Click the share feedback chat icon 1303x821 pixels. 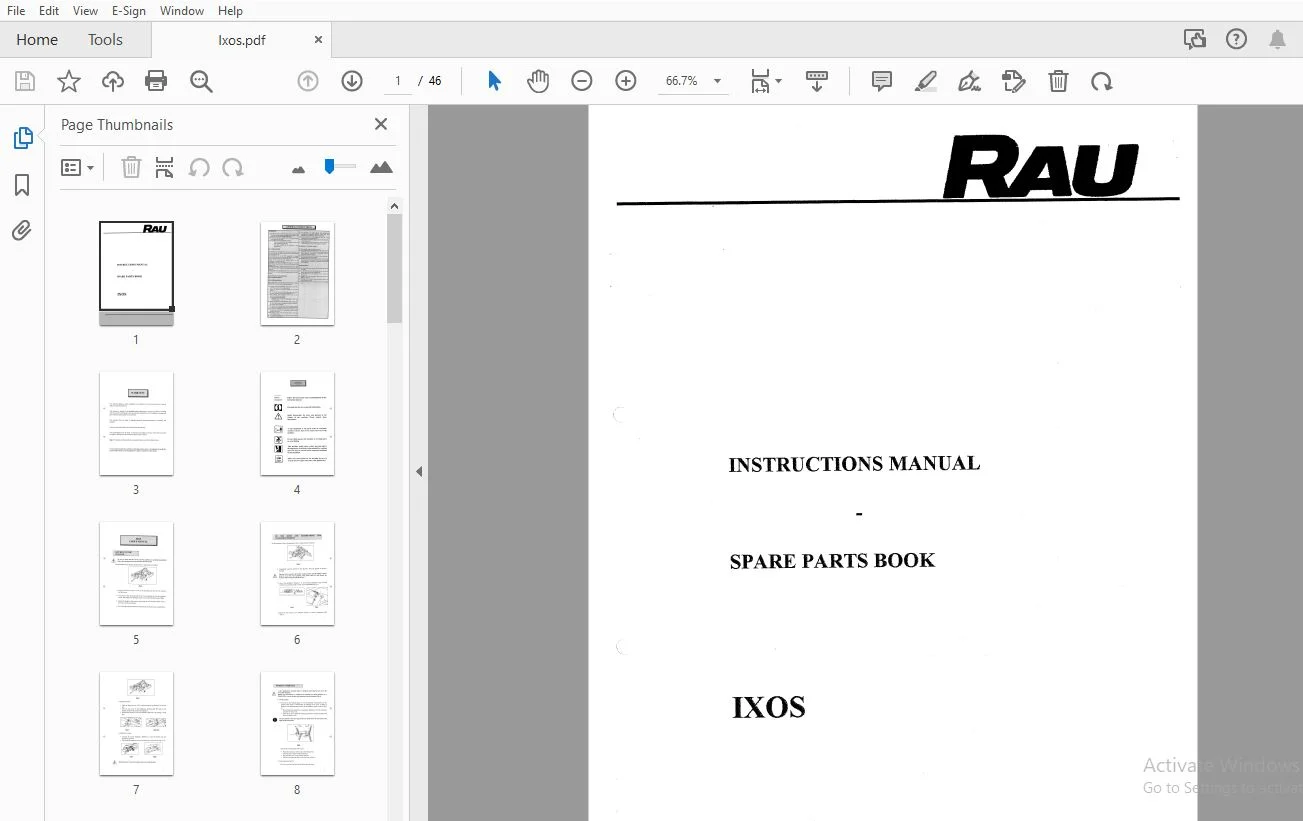[x=1194, y=40]
